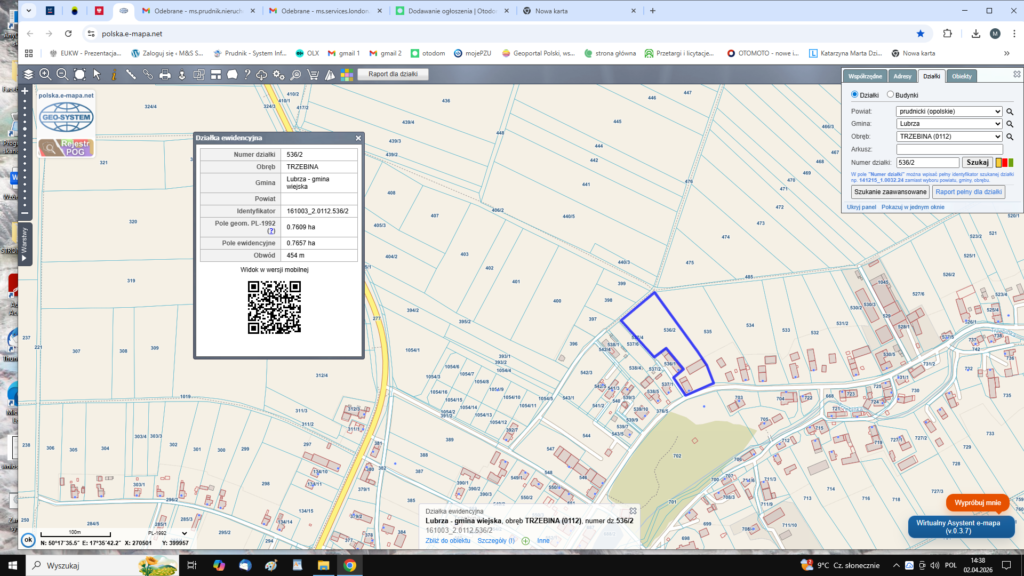Click the zoom in magnifier tool
The height and width of the screenshot is (576, 1024).
[45, 74]
